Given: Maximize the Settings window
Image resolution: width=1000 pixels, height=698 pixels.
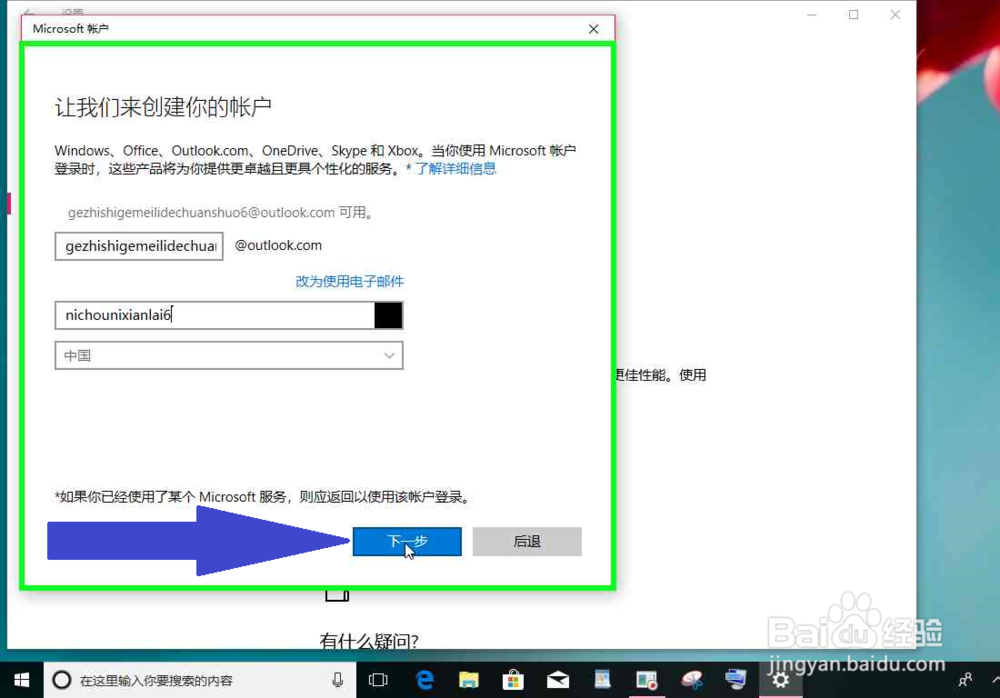Looking at the screenshot, I should [853, 15].
